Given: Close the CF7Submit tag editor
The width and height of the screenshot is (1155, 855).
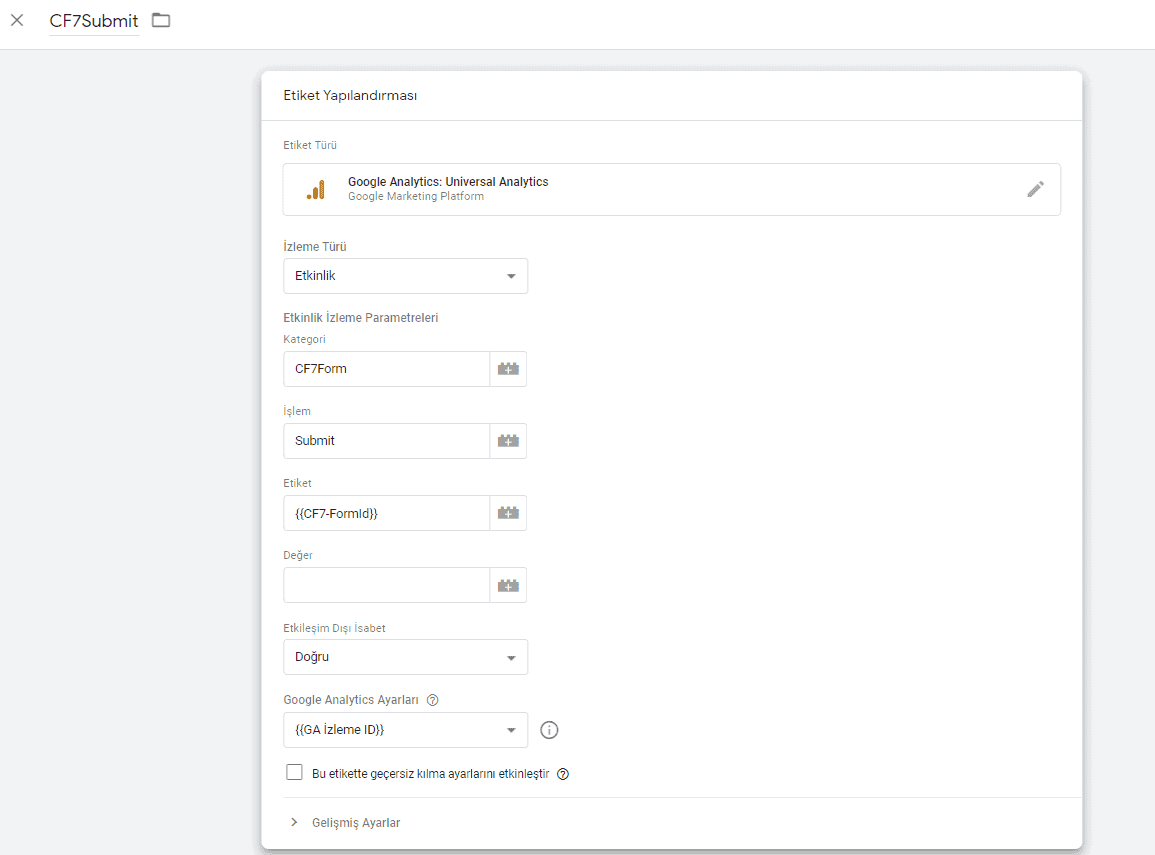Looking at the screenshot, I should coord(17,20).
